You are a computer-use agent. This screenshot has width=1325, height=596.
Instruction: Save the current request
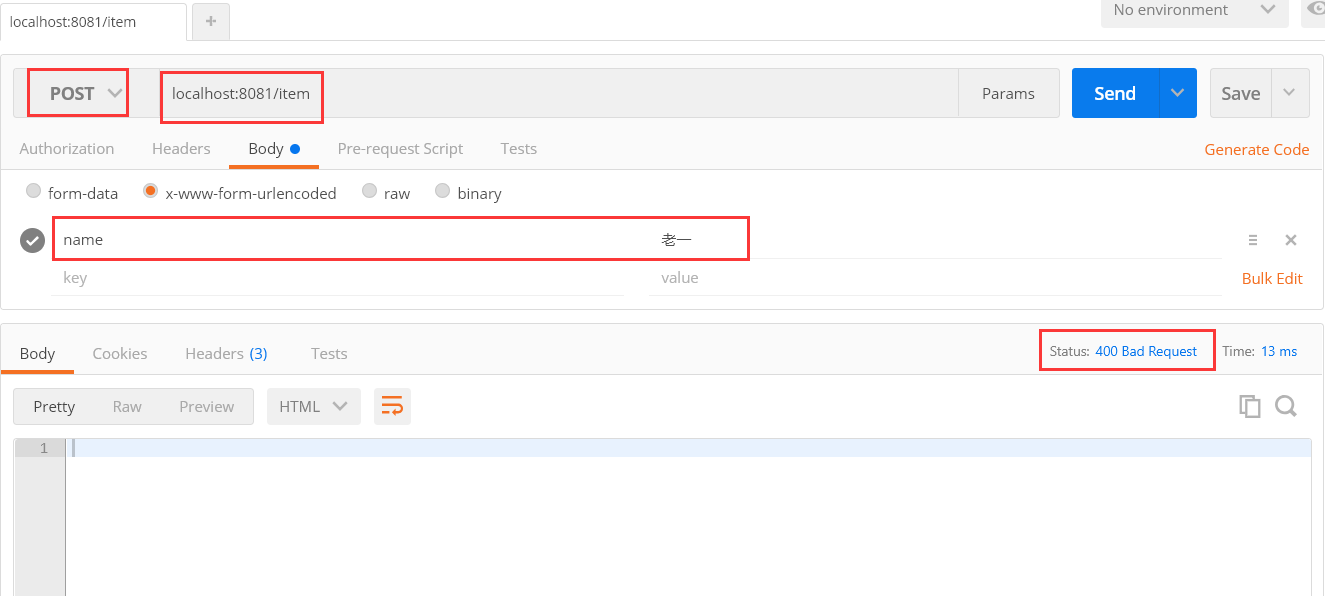pyautogui.click(x=1240, y=93)
